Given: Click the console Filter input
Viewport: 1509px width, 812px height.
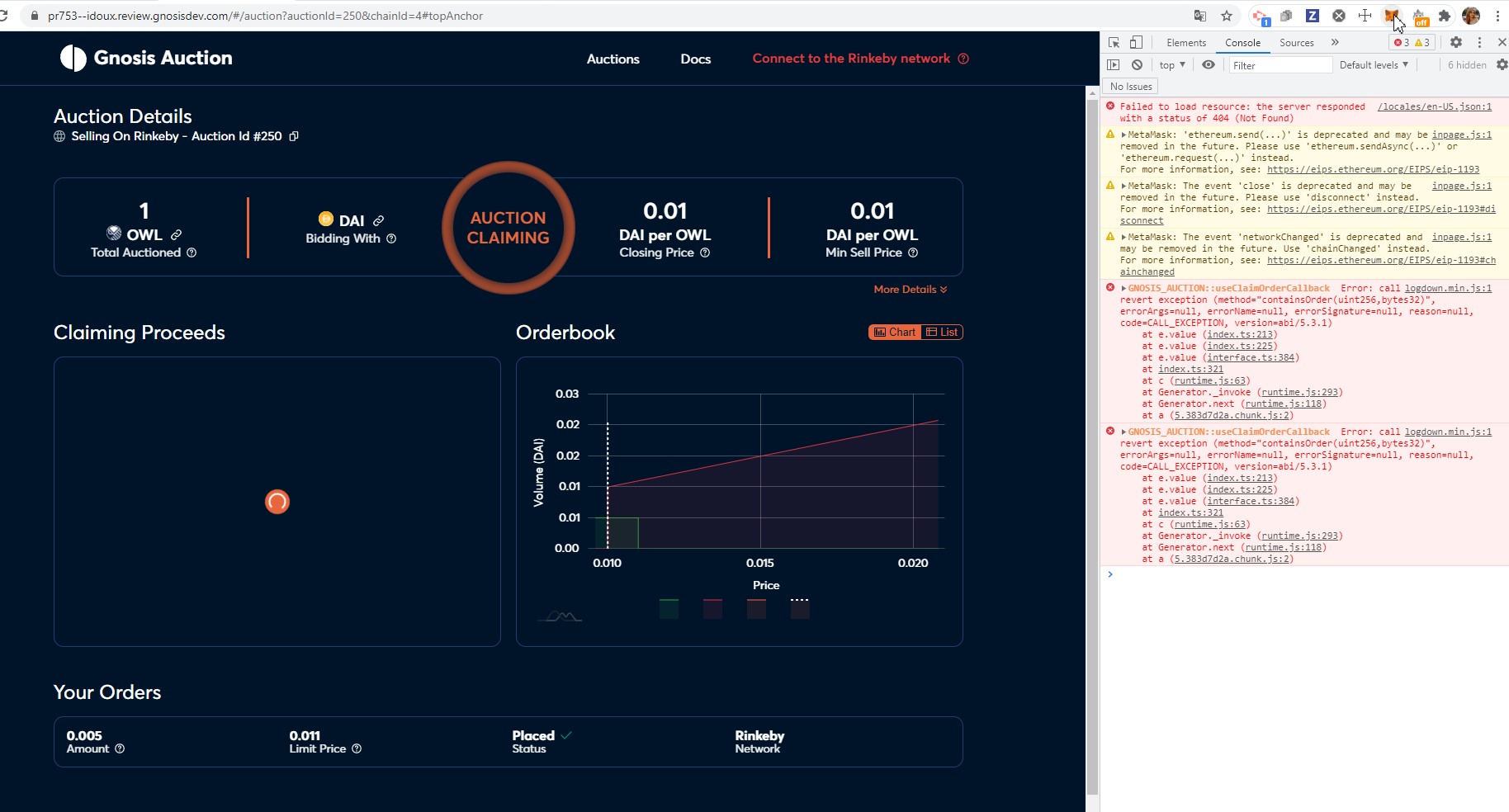Looking at the screenshot, I should pyautogui.click(x=1280, y=65).
